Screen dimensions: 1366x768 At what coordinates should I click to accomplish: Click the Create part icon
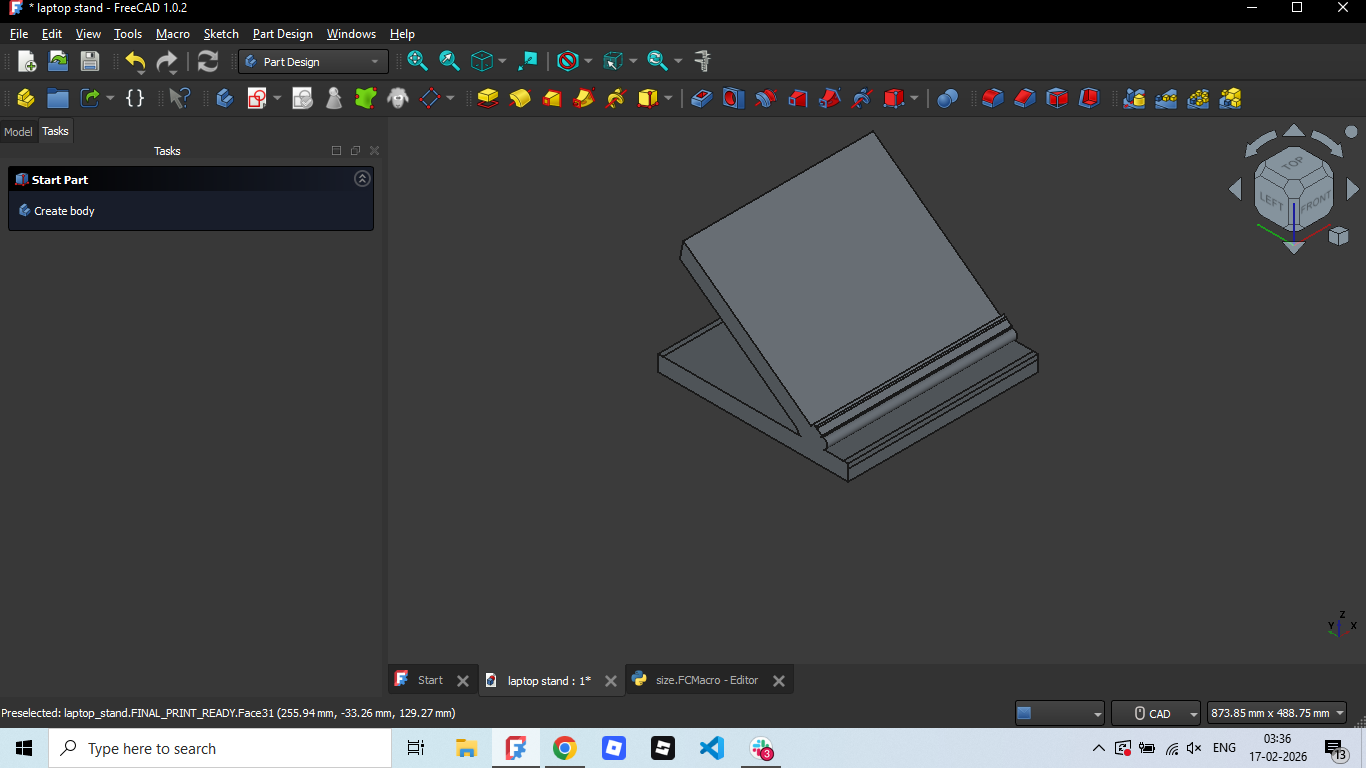26,98
